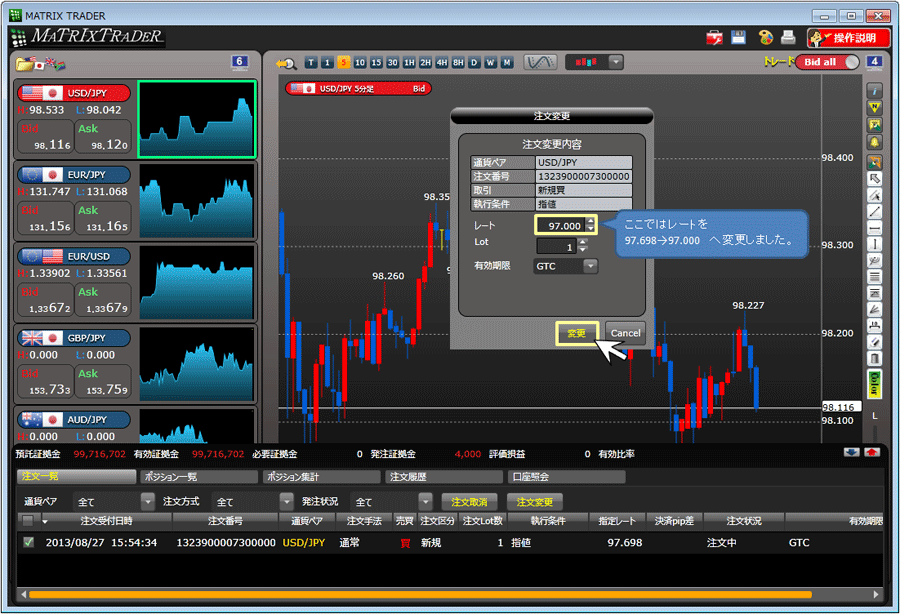Click the USD/JPY currency pair label
This screenshot has height=614, width=900.
pos(74,93)
